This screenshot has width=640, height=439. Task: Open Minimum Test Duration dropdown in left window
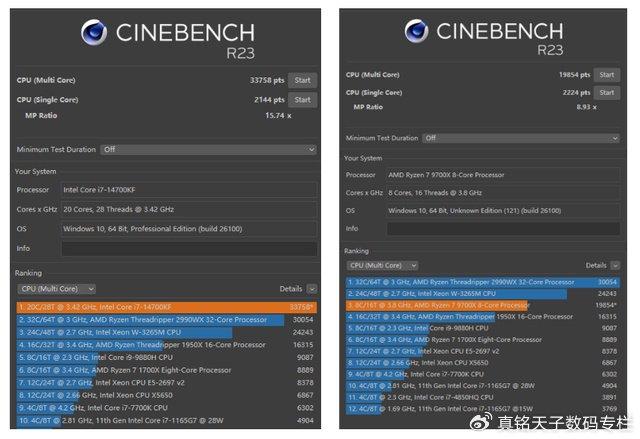(x=208, y=149)
